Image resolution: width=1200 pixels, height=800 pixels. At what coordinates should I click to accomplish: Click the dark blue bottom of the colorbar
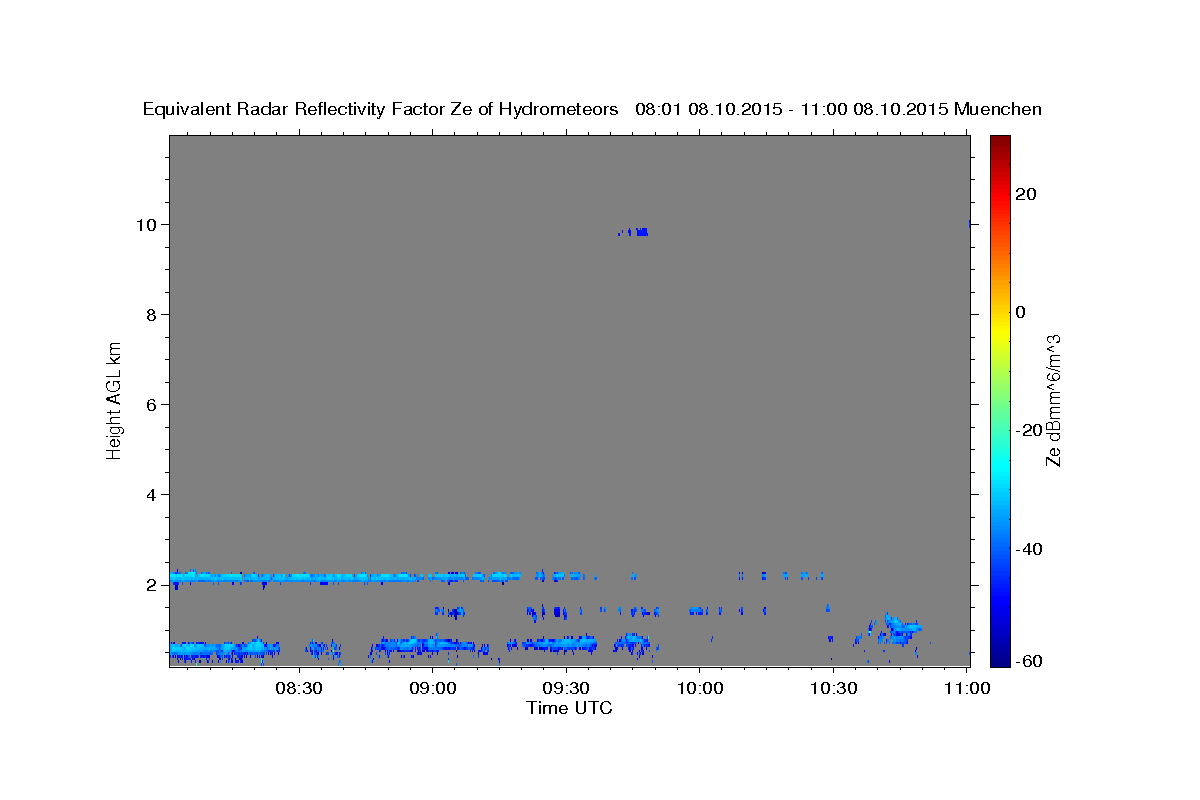click(x=1000, y=655)
